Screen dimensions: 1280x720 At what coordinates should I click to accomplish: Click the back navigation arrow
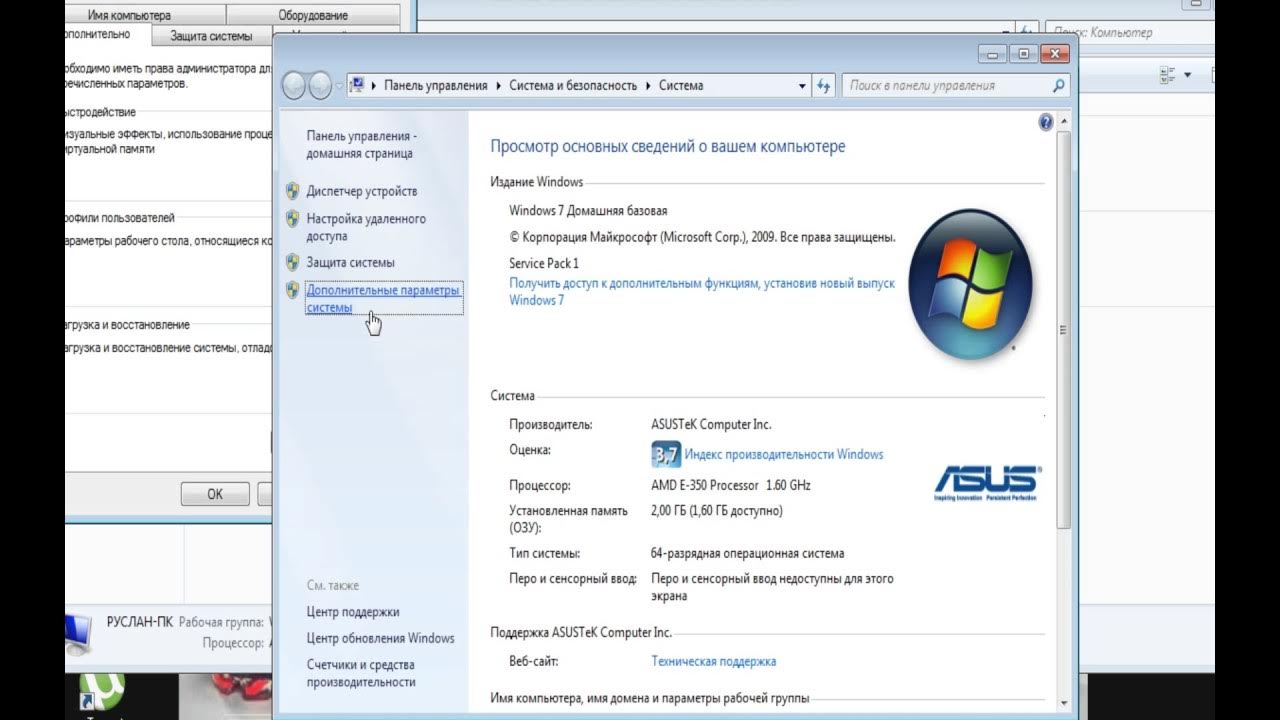pos(294,86)
